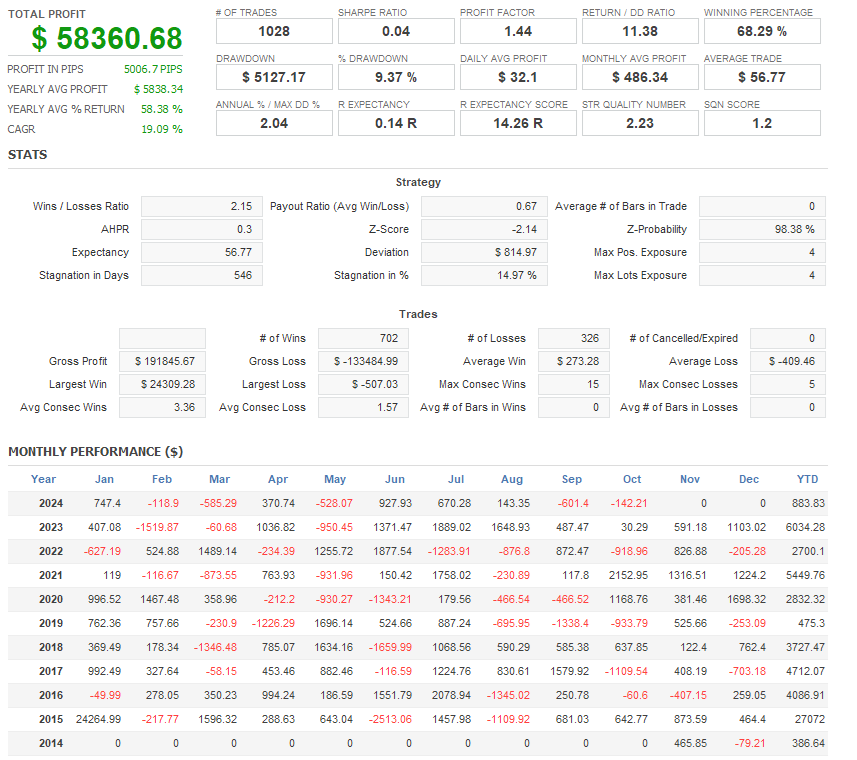Click the Average Trade value $ 56.77

(x=762, y=77)
